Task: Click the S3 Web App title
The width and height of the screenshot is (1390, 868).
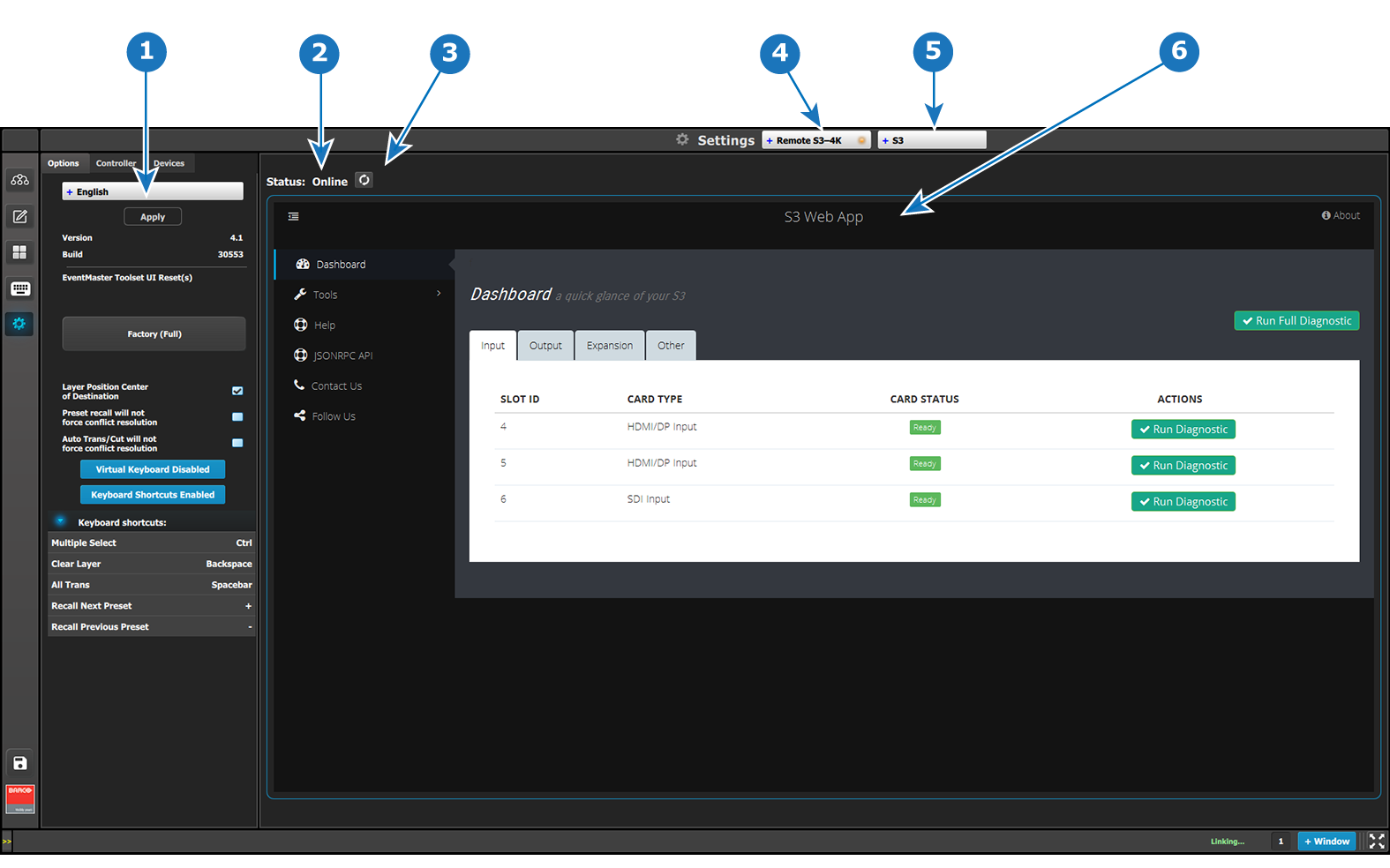Action: 823,217
